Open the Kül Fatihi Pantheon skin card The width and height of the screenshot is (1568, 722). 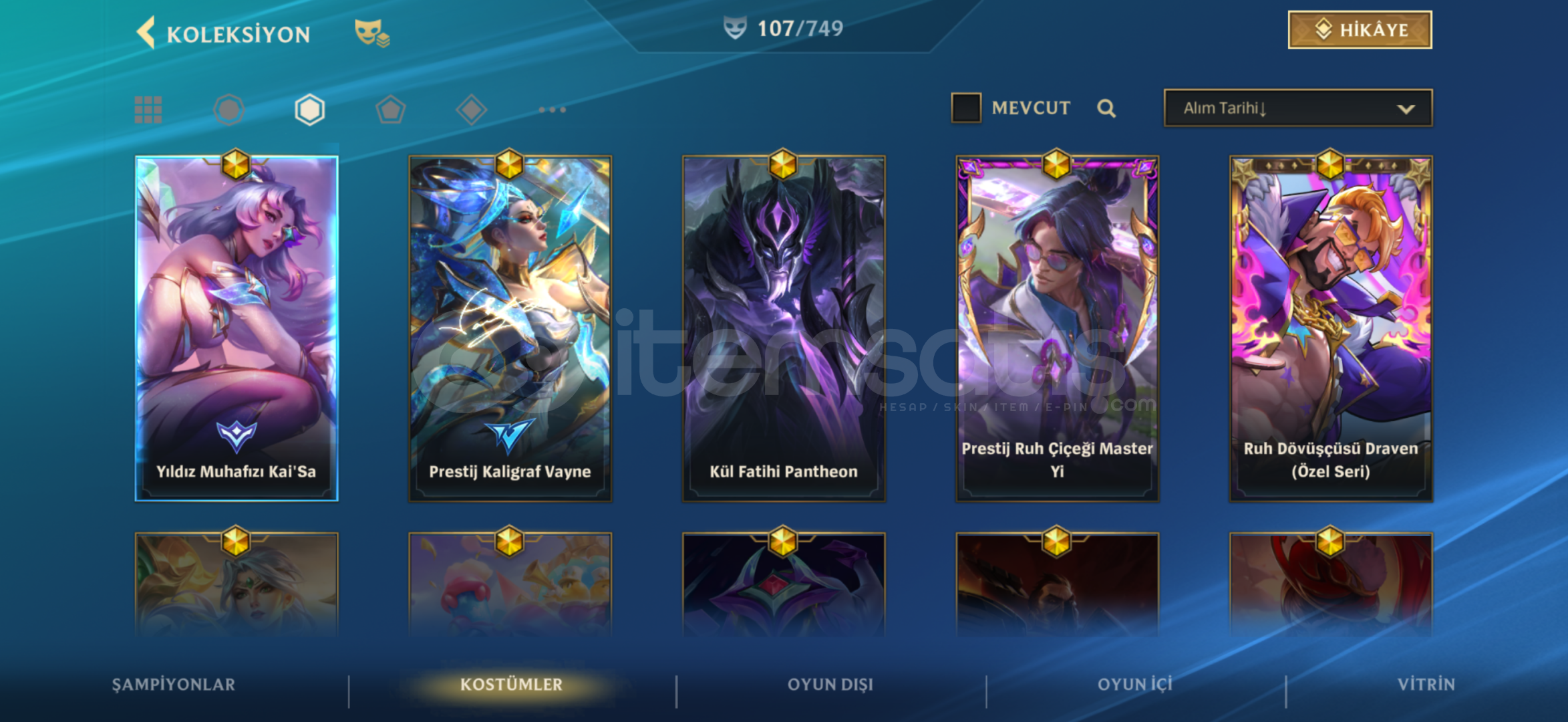click(784, 328)
